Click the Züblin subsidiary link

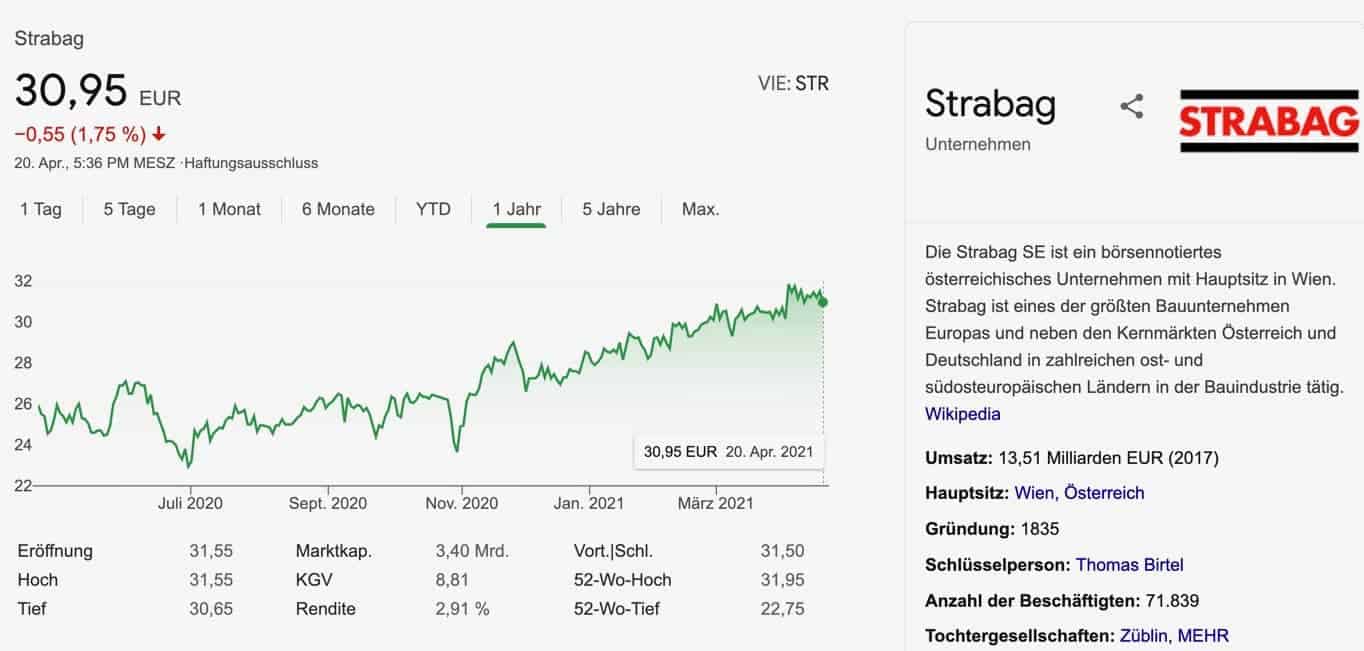pos(1144,636)
